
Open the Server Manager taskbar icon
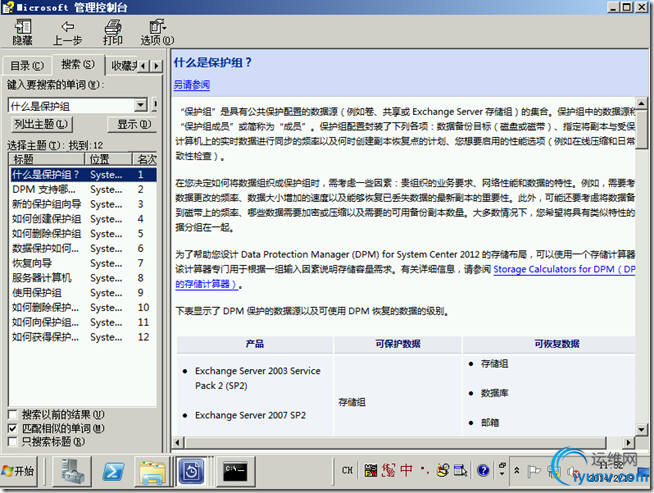[x=74, y=471]
